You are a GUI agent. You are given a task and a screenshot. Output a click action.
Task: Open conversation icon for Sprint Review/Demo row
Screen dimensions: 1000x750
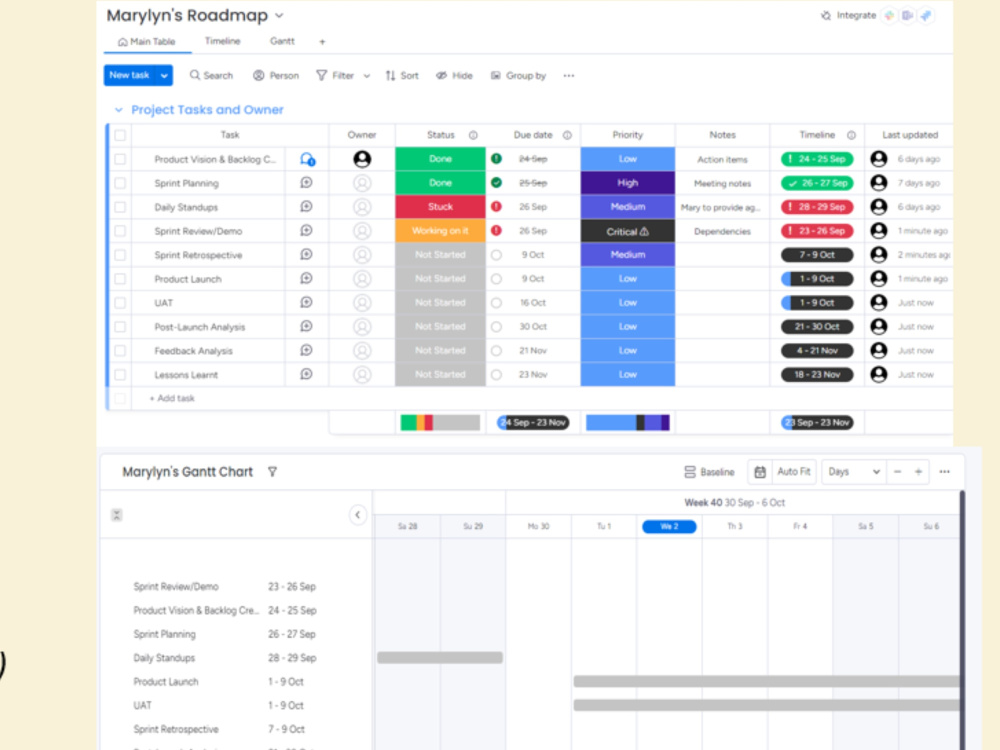(306, 231)
